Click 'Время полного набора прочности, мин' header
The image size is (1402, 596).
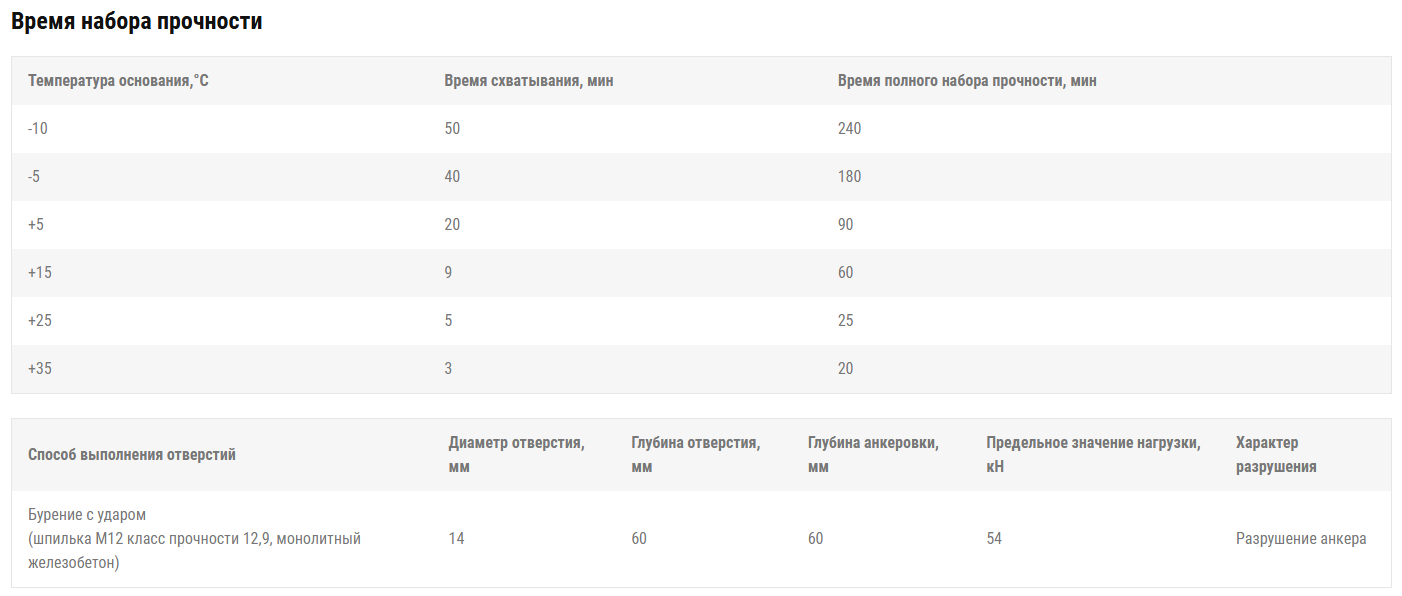(967, 81)
